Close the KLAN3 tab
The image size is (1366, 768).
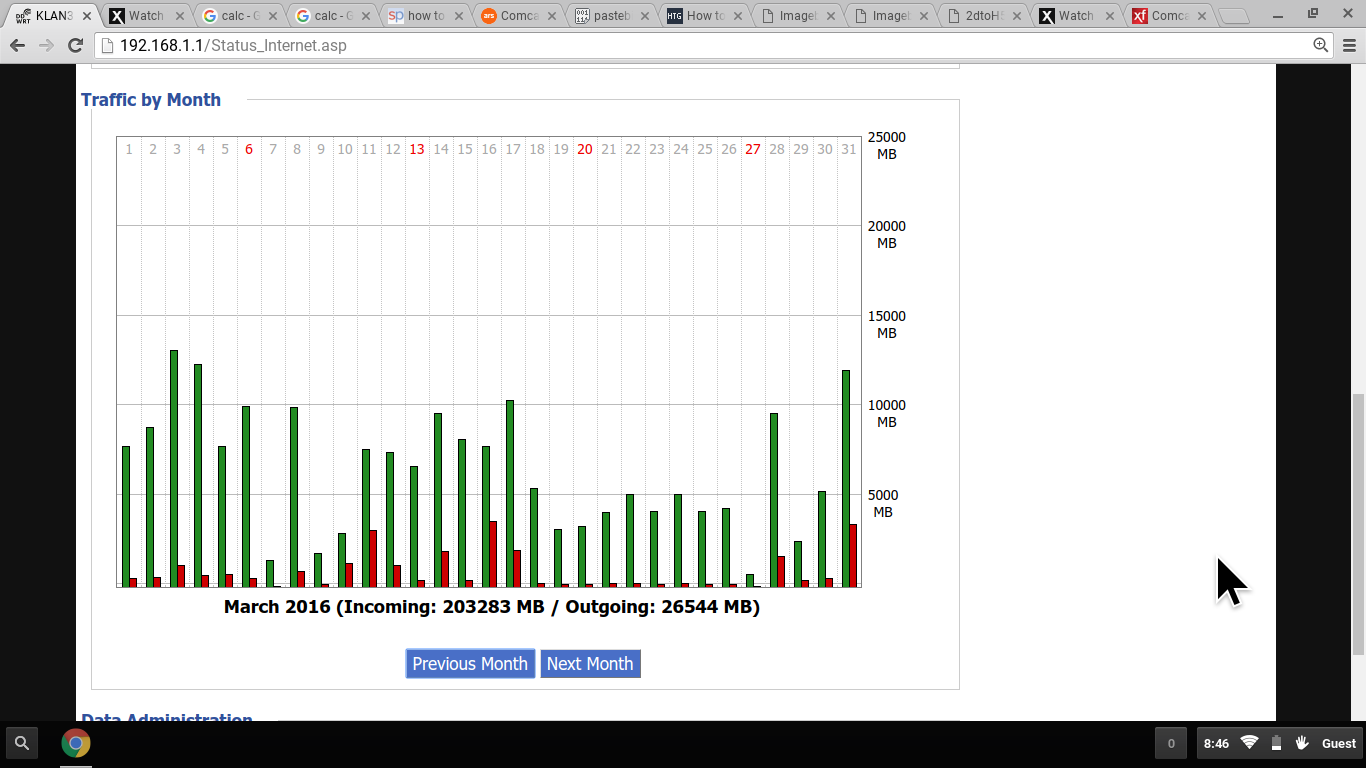86,16
